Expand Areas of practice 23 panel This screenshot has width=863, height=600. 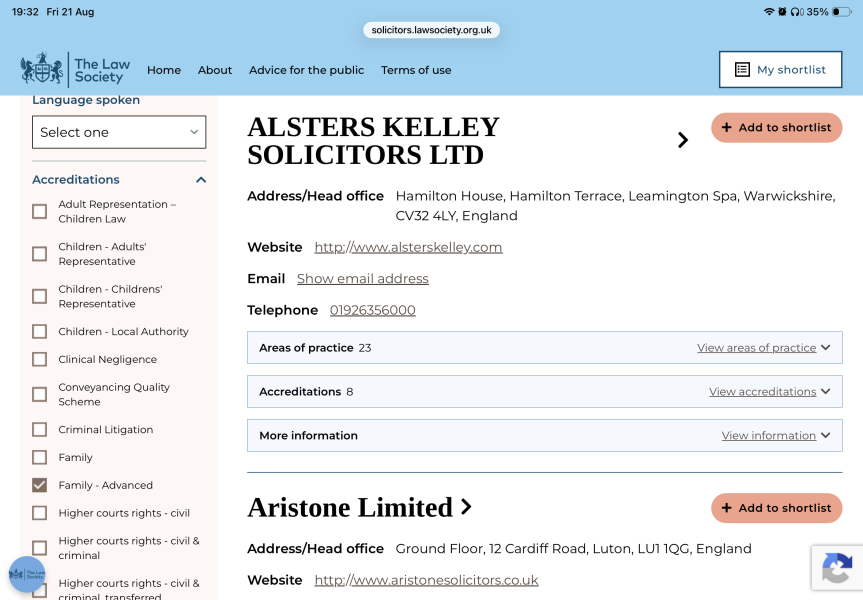[544, 347]
